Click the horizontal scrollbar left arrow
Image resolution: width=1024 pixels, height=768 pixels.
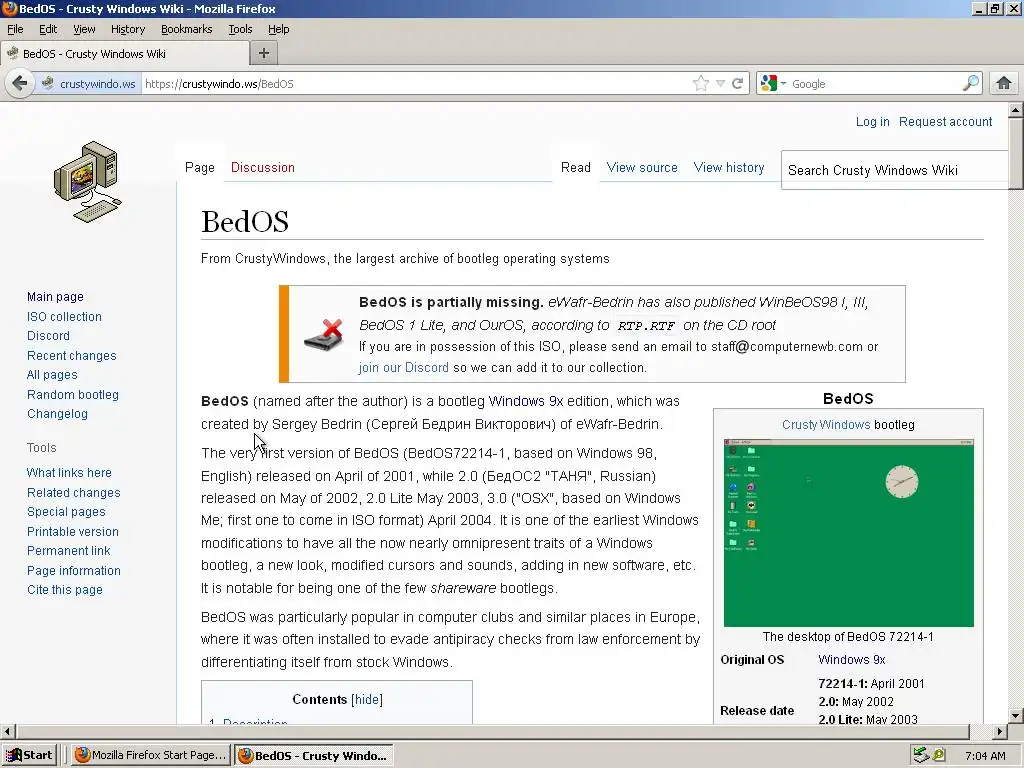8,731
